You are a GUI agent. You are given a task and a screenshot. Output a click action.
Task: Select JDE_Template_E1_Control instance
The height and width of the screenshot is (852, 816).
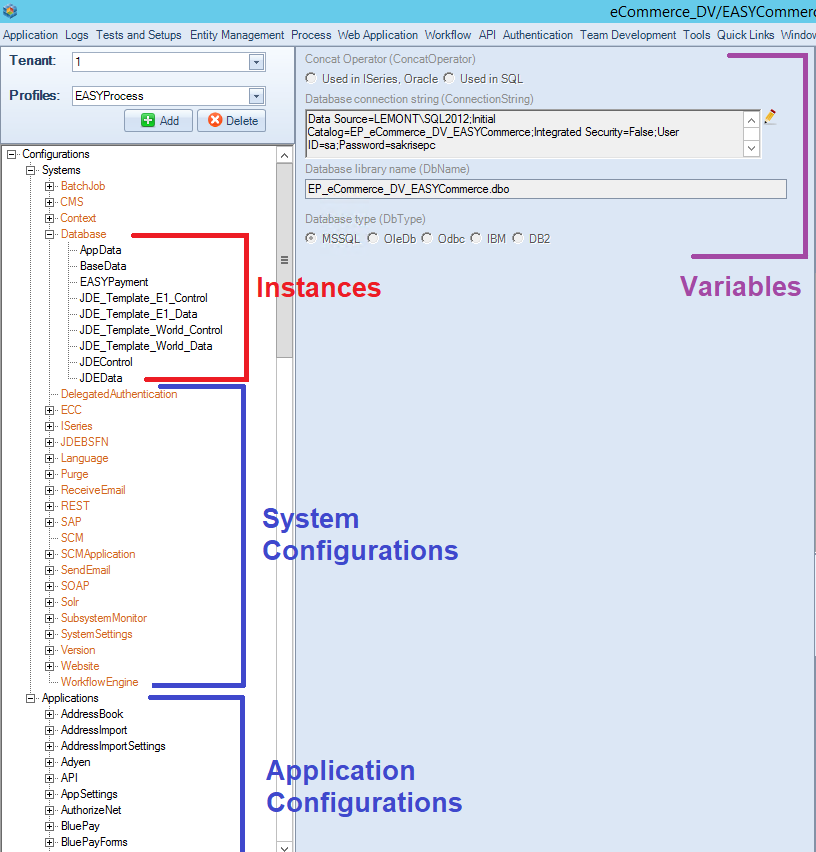click(143, 298)
